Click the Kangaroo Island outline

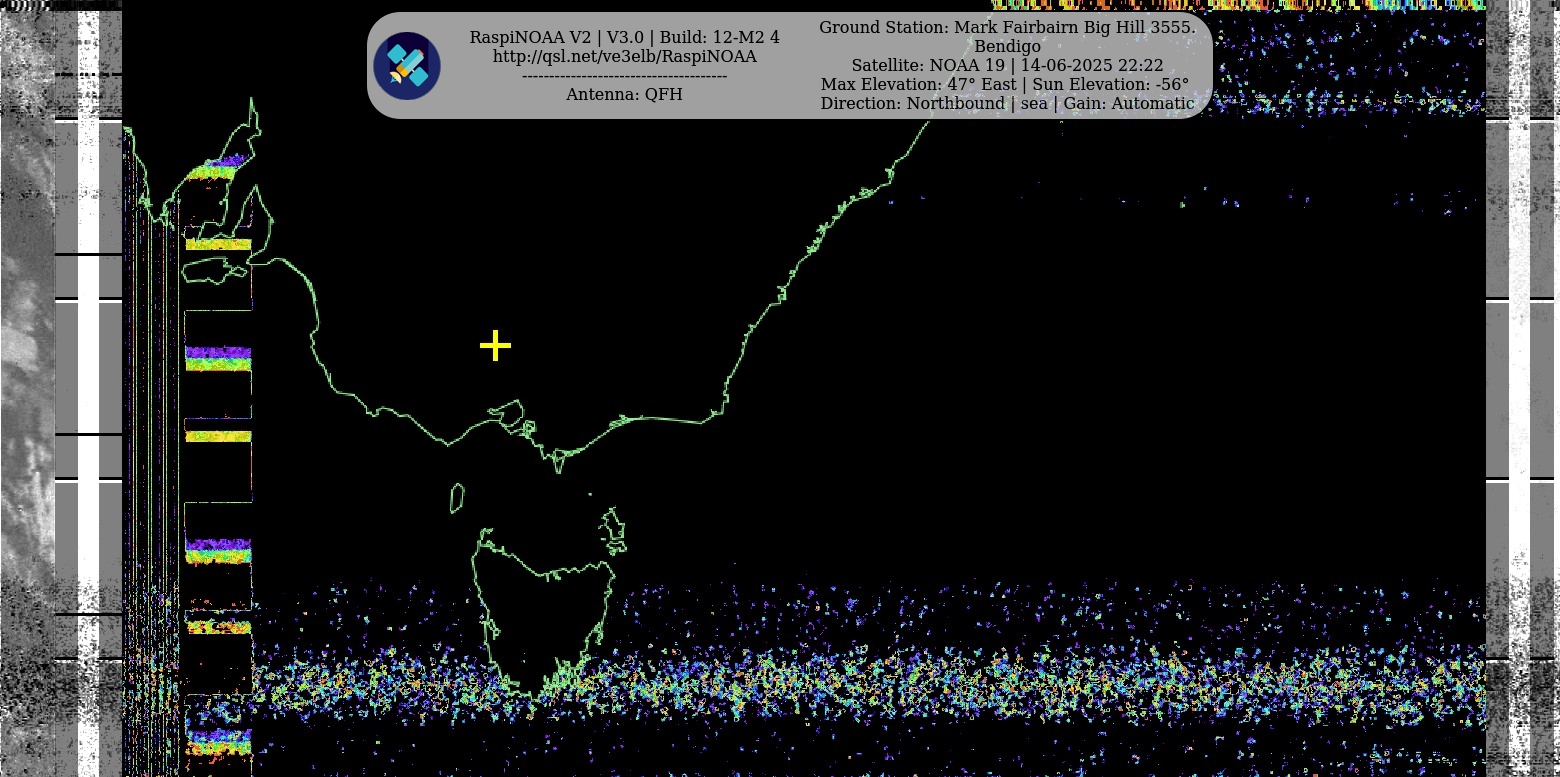(x=214, y=269)
